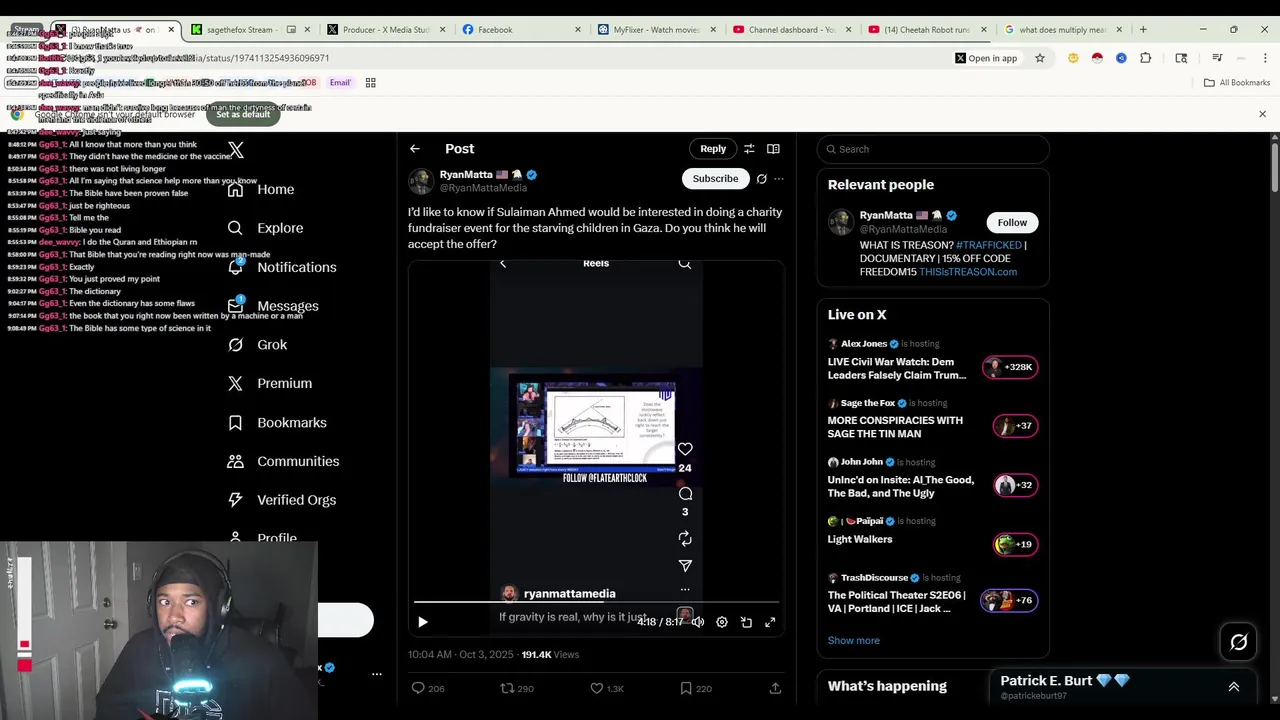Like the post with 1.3K likes
Screen dimensions: 1280x720
pyautogui.click(x=606, y=688)
